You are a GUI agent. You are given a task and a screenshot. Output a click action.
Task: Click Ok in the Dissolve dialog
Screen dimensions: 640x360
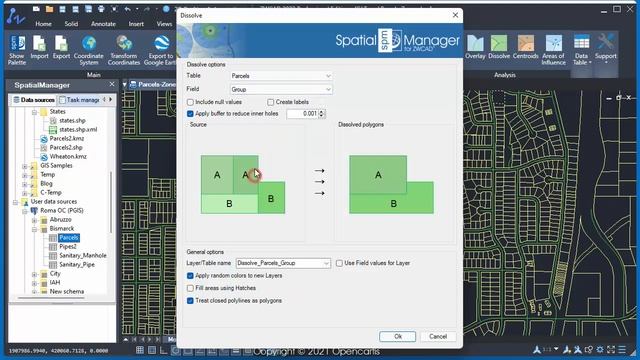click(x=398, y=337)
